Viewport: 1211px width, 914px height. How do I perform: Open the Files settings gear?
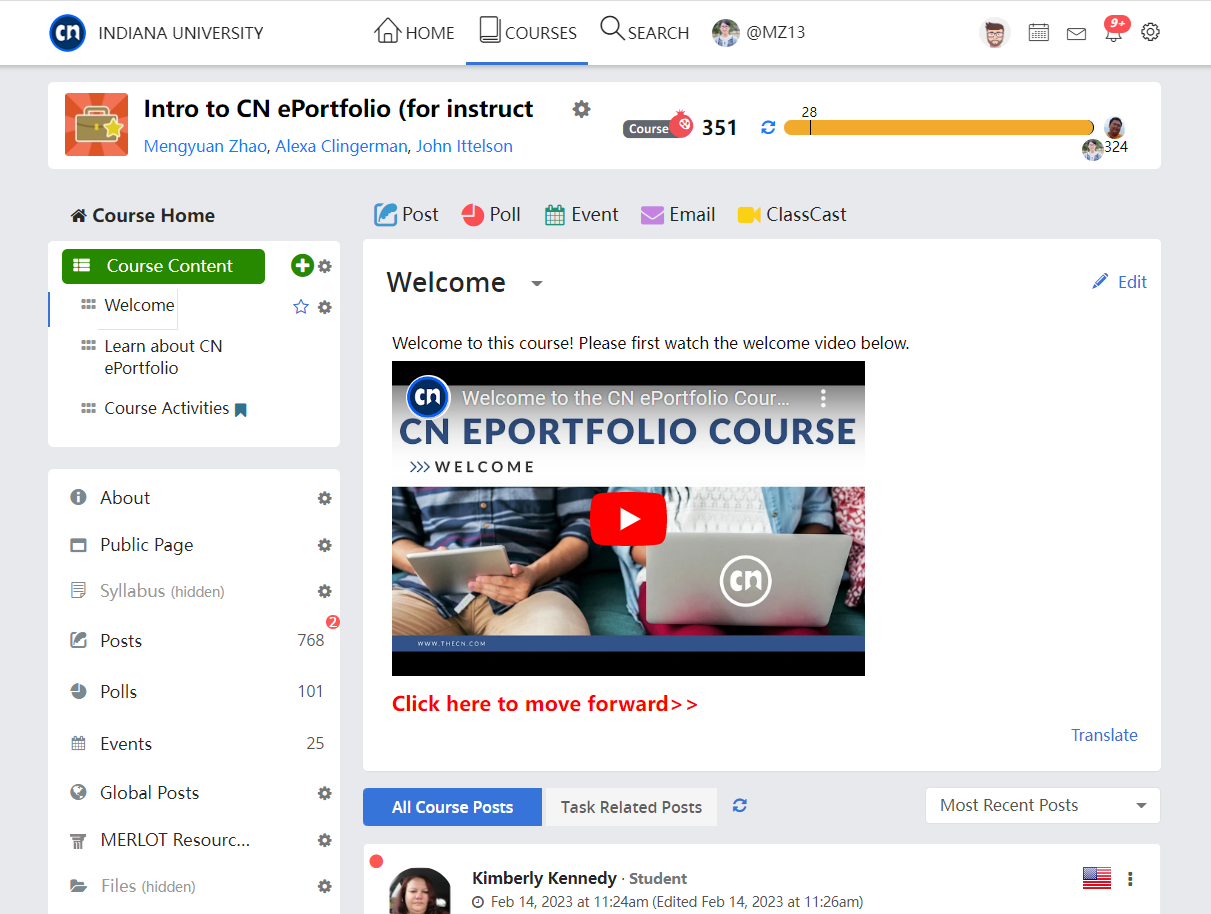point(325,886)
